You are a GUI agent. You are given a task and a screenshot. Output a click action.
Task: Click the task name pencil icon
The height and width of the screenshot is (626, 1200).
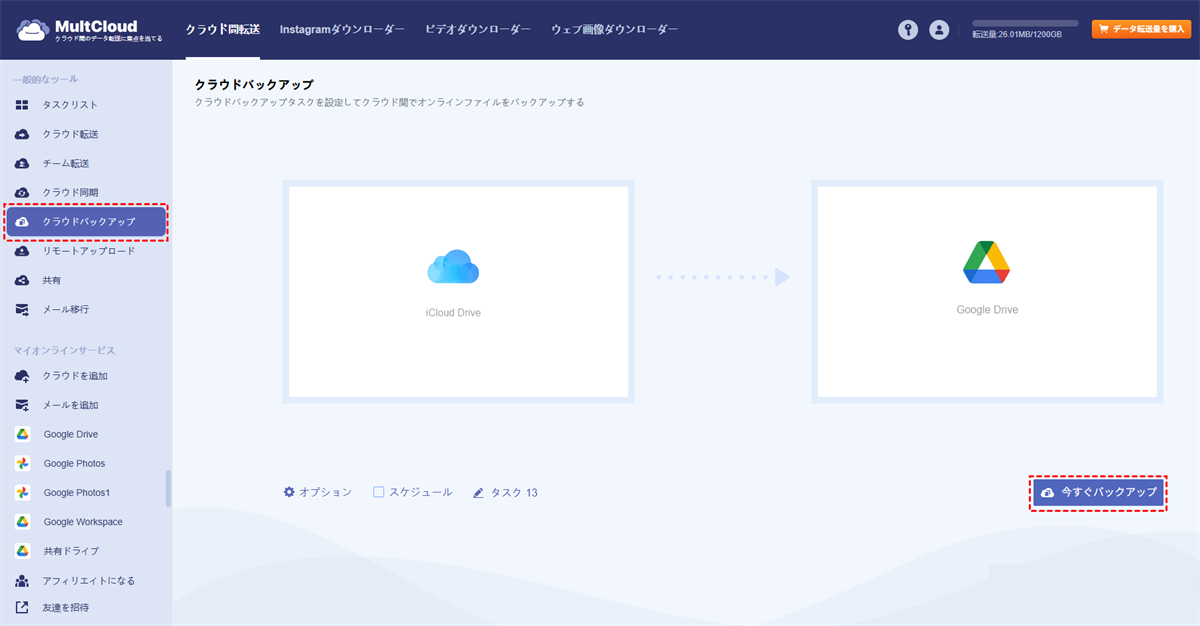478,493
